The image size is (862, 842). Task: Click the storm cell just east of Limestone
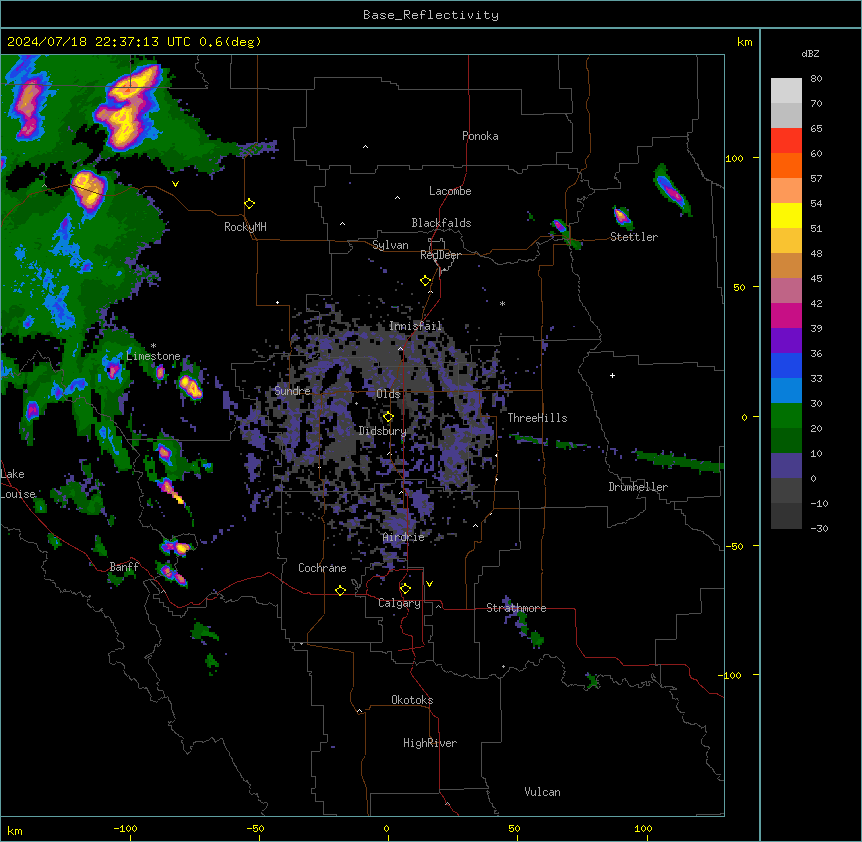(190, 386)
